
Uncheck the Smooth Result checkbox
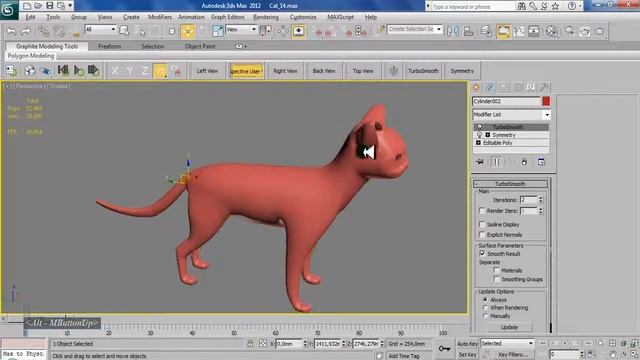tap(482, 253)
